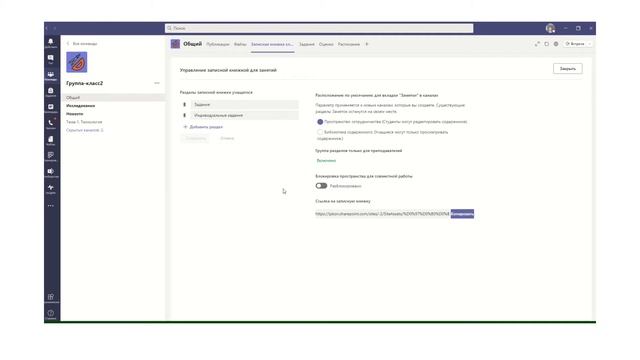Open the meeting dropdown arrow in header

tap(589, 44)
